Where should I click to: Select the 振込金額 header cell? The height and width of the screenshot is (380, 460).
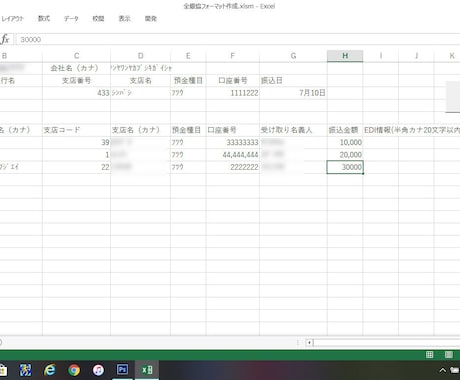pyautogui.click(x=345, y=130)
